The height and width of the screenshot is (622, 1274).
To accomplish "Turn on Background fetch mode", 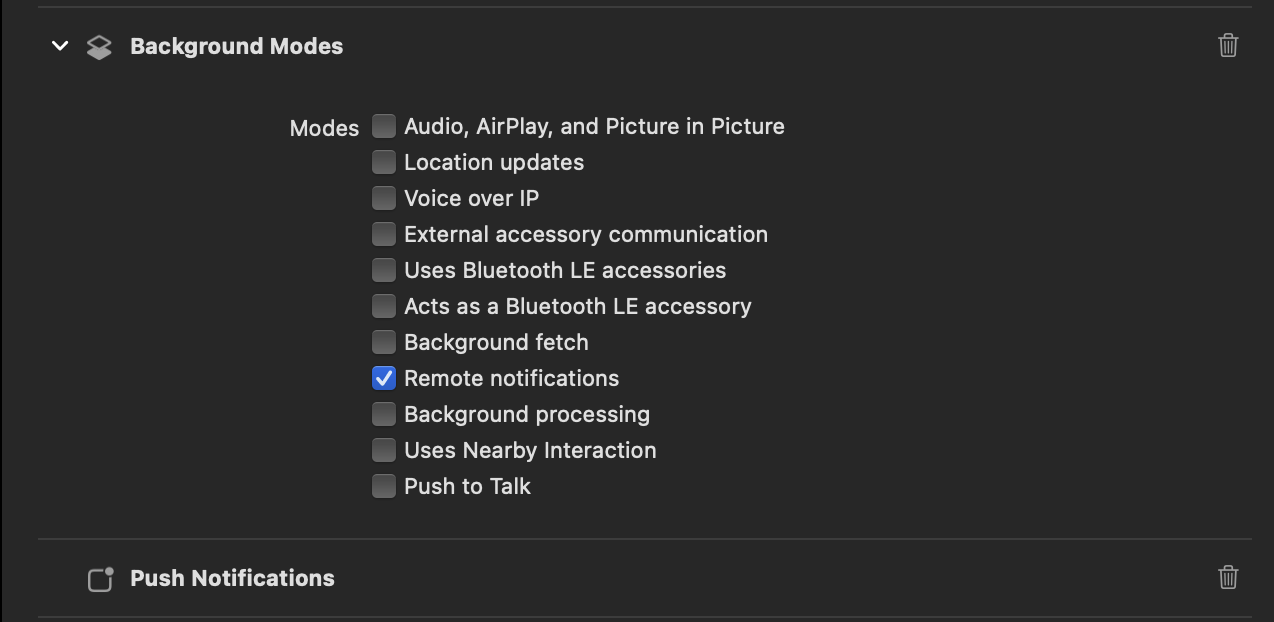I will click(x=384, y=342).
